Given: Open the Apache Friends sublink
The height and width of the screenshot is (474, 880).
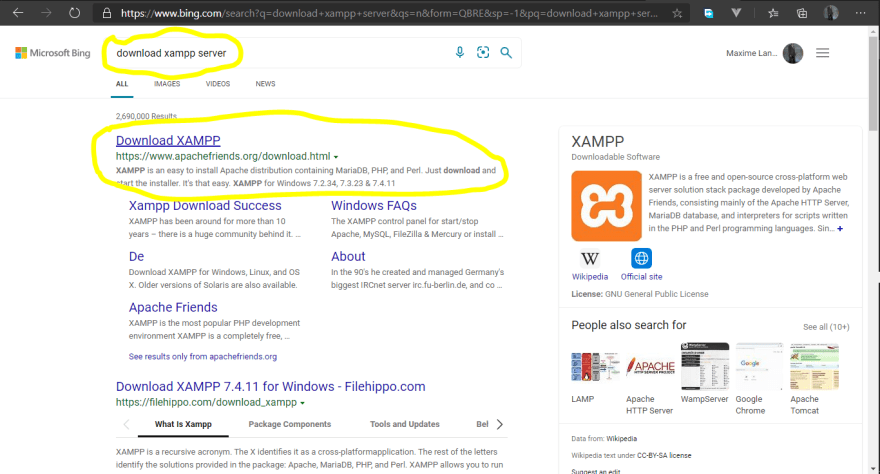Looking at the screenshot, I should click(173, 307).
